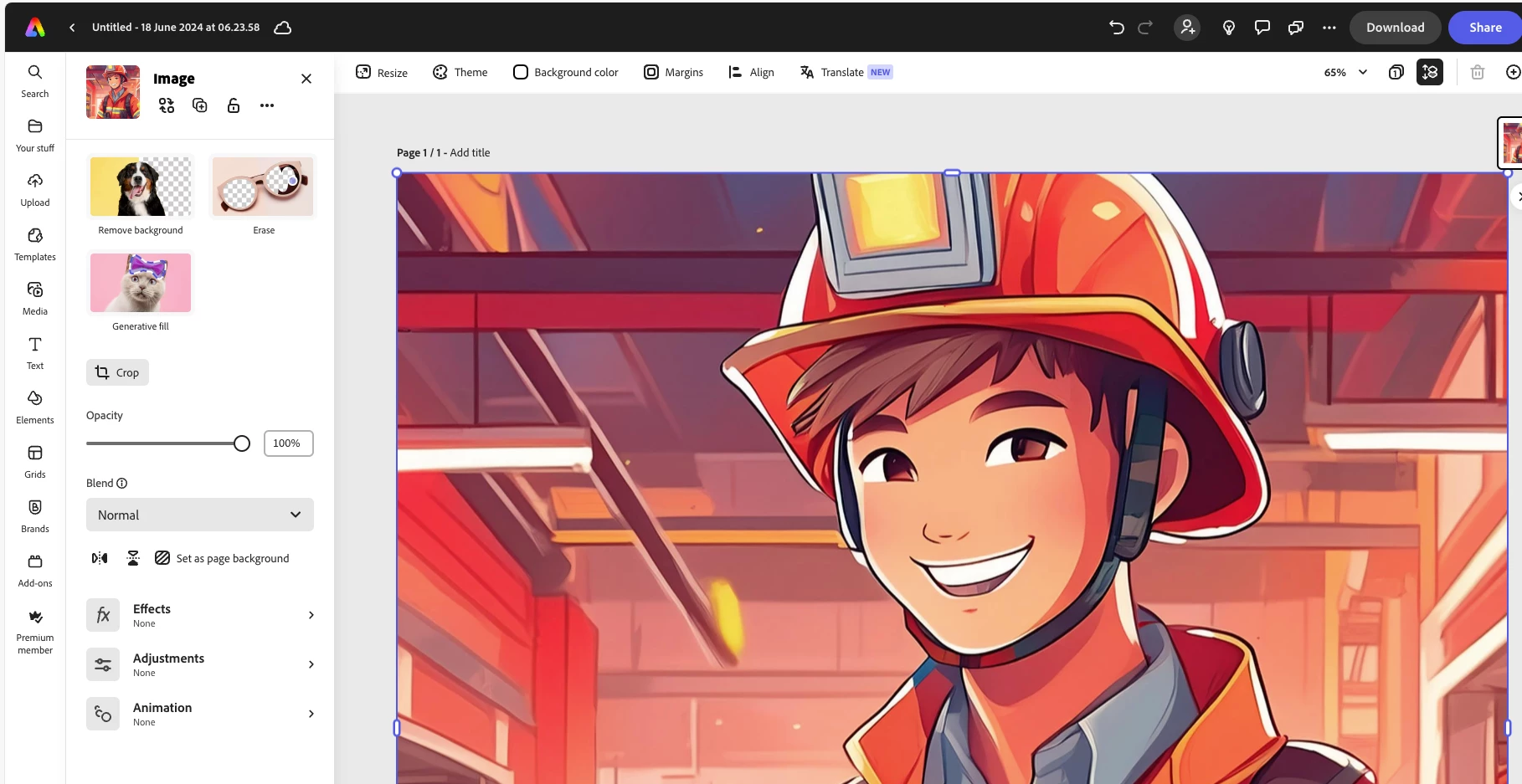Screen dimensions: 1522x784
Task: Go back using the arrow next to the title
Action: (72, 28)
